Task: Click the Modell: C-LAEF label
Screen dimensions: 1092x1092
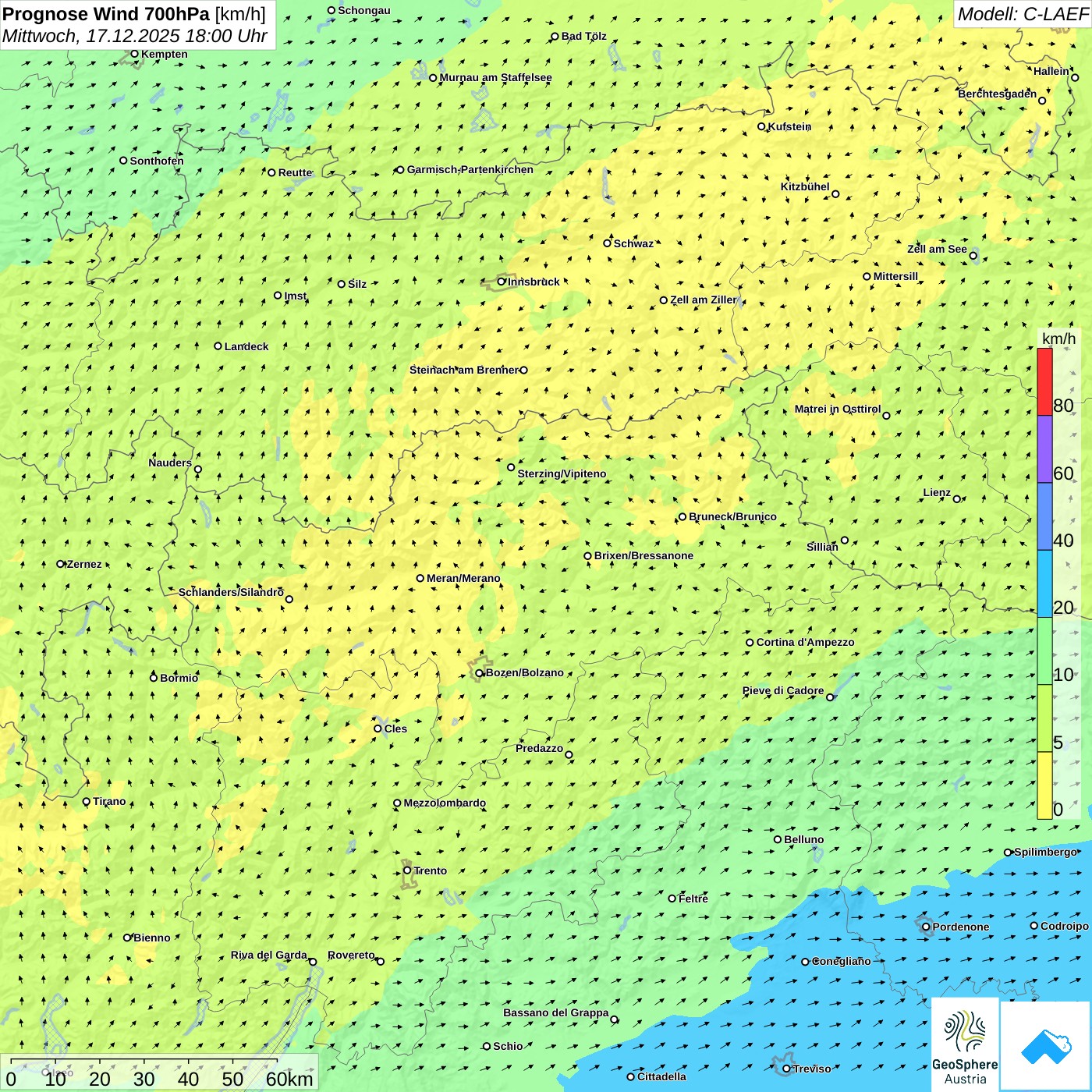Action: click(x=1022, y=14)
